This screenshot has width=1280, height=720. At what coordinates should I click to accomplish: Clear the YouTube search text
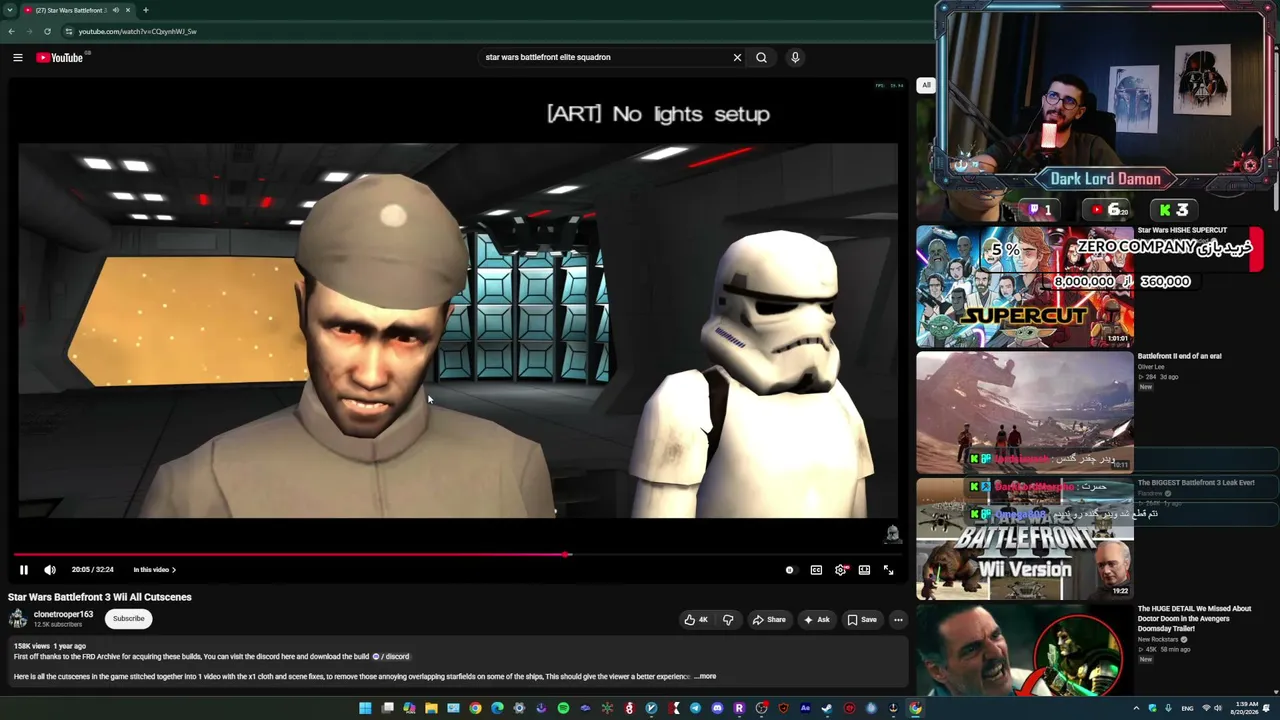coord(737,58)
